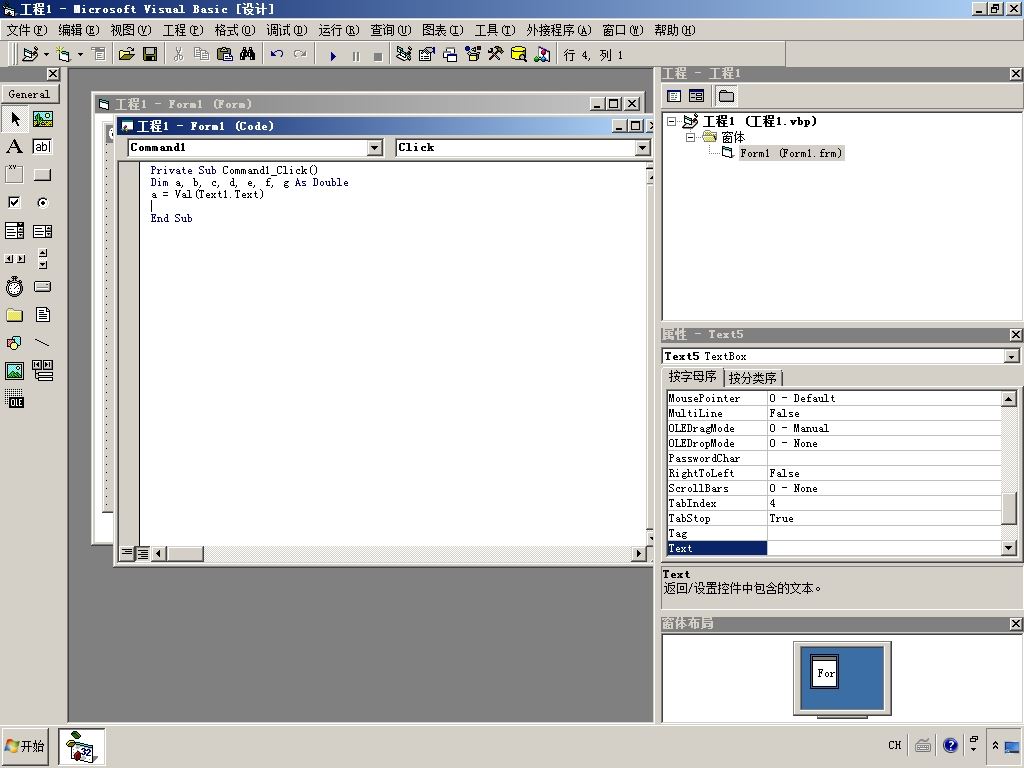This screenshot has height=768, width=1024.
Task: Select the Timer tool
Action: click(x=14, y=287)
